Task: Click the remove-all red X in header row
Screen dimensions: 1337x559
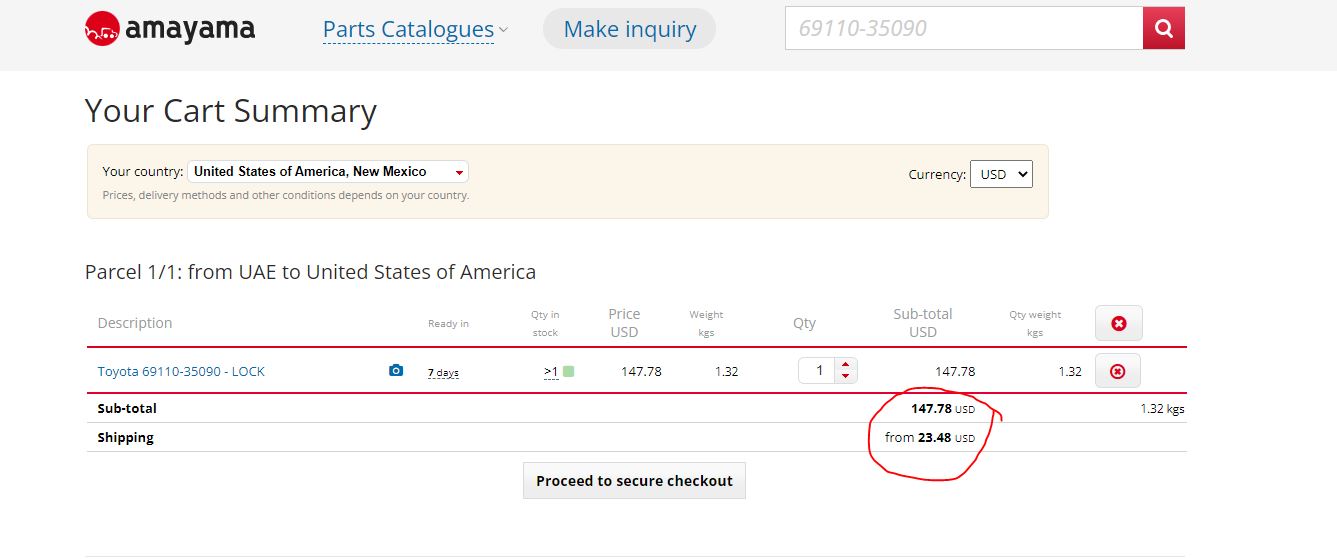Action: point(1119,323)
